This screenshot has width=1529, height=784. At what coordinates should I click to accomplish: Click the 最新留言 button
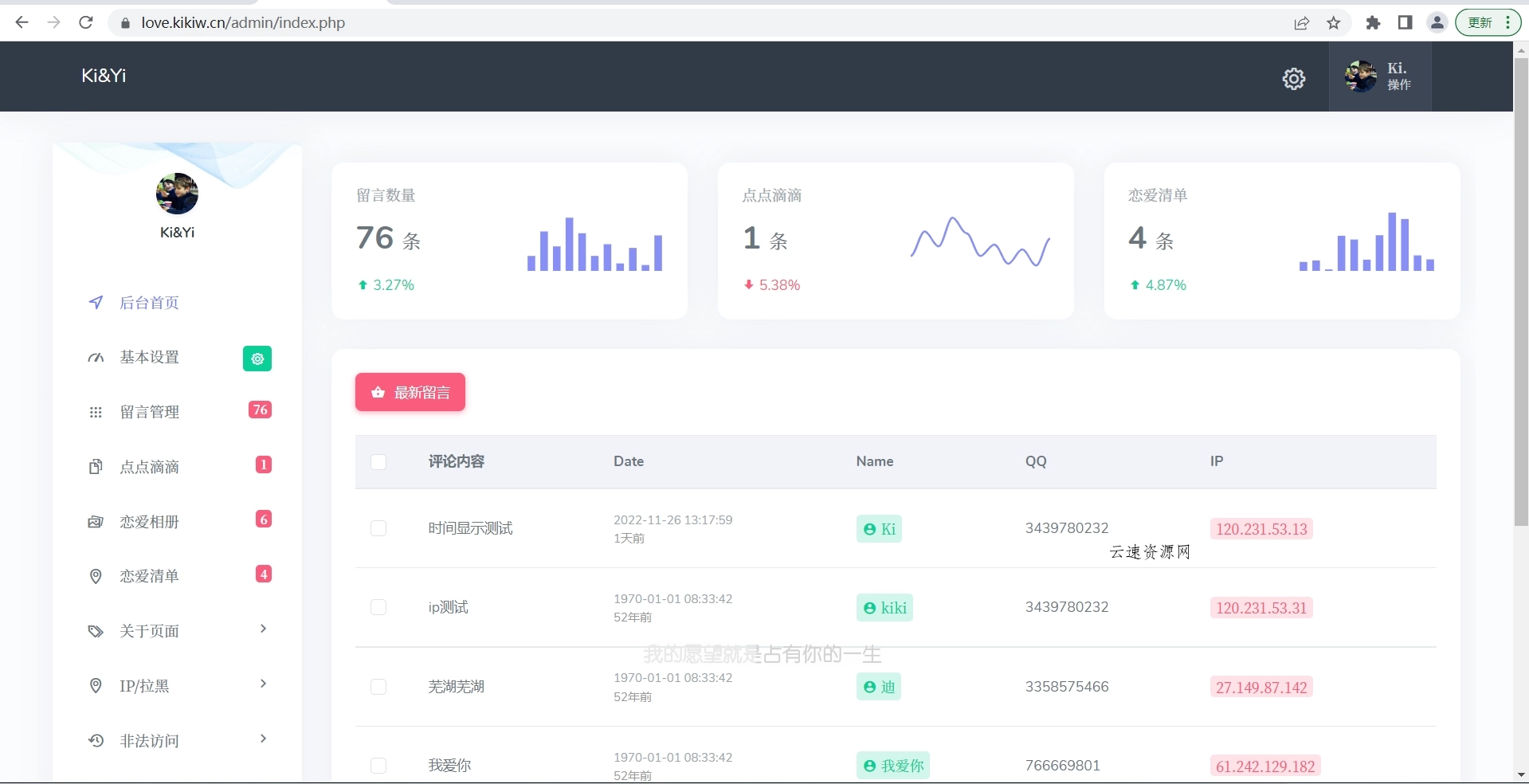pos(410,392)
